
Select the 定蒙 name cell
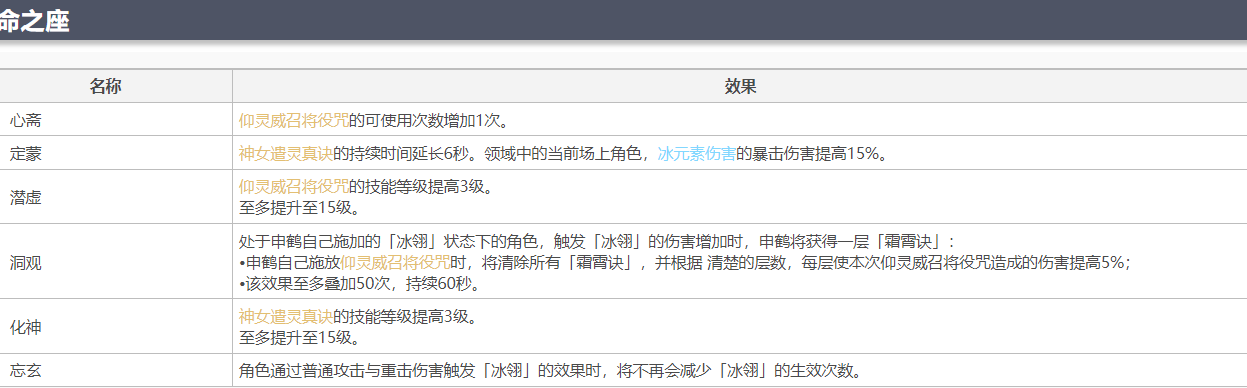[116, 153]
